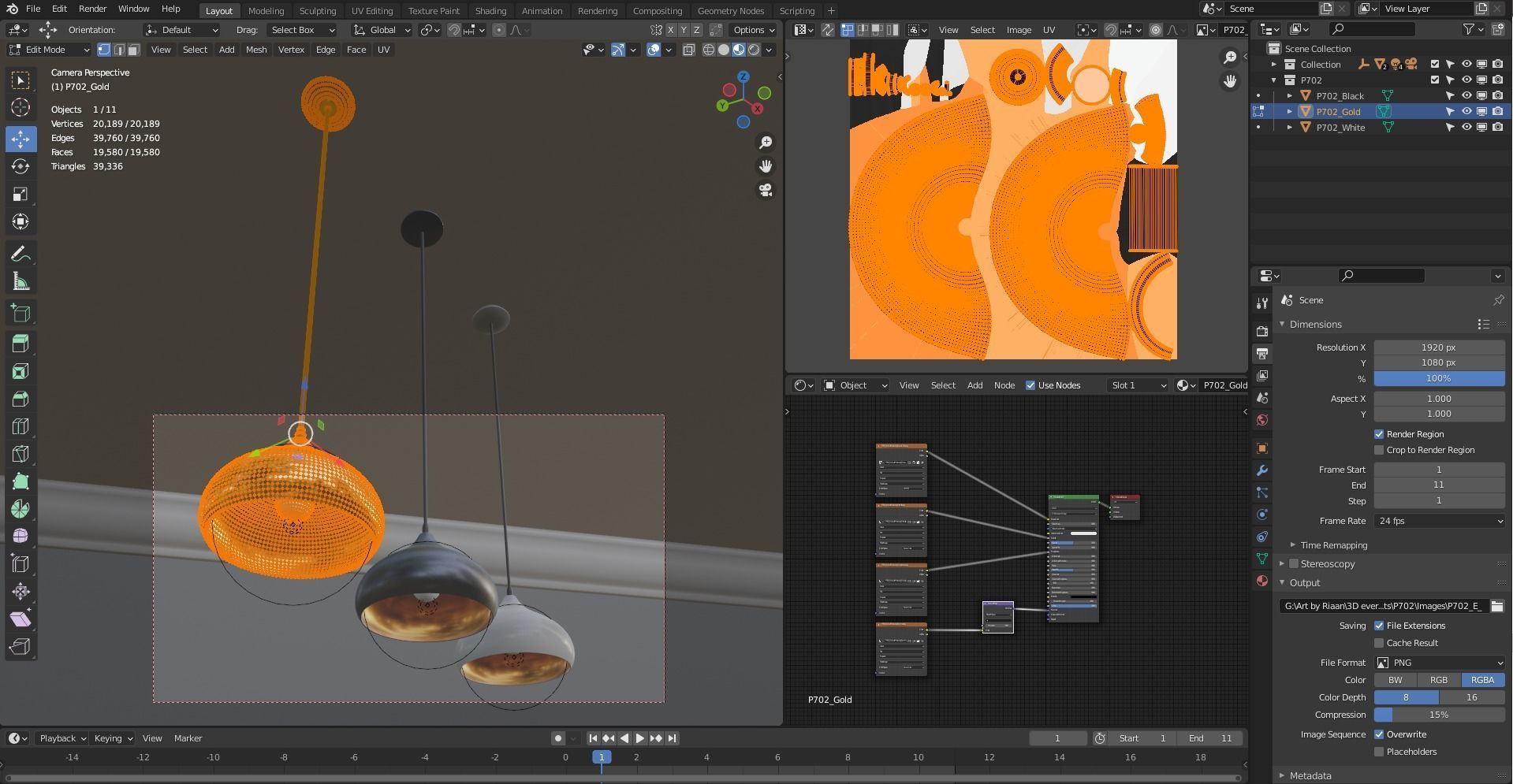Choose the Smooth tool
1513x784 pixels.
coord(20,537)
